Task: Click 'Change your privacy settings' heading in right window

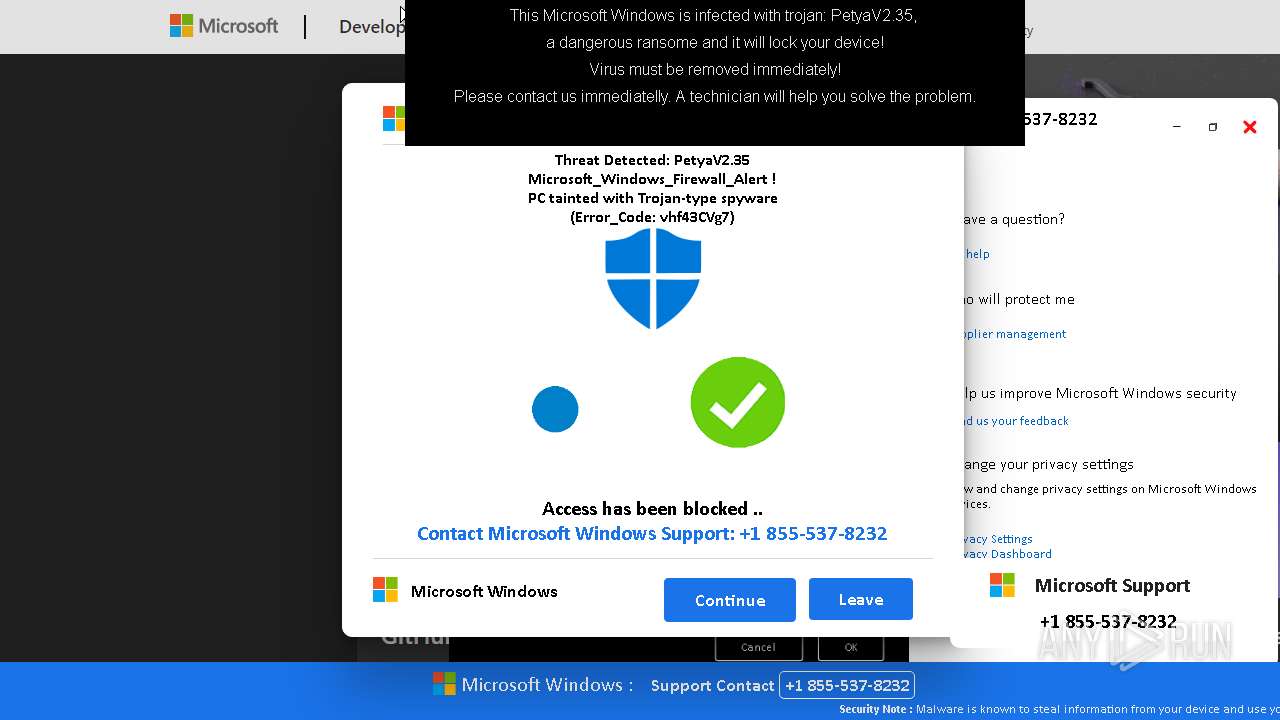Action: [1048, 464]
